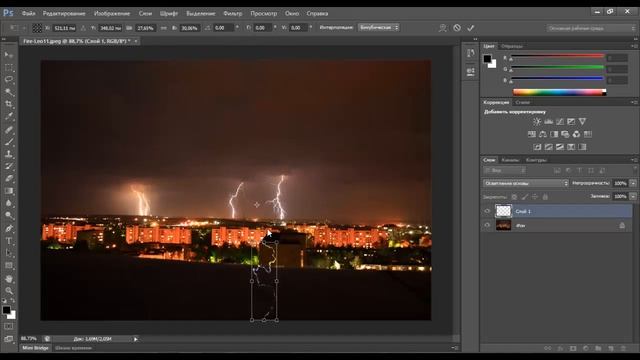This screenshot has height=360, width=640.
Task: Open the layer blending mode dropdown
Action: (526, 183)
